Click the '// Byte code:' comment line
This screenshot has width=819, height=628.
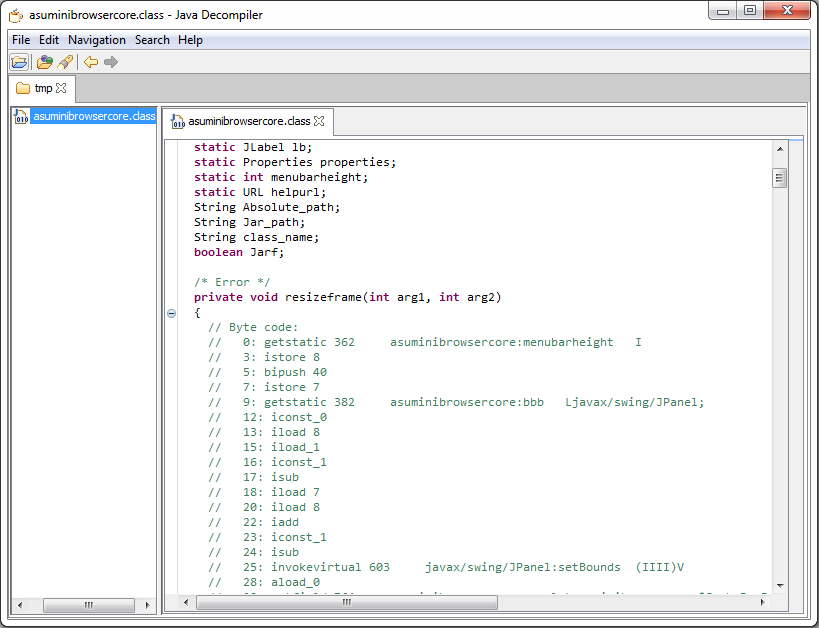(253, 328)
